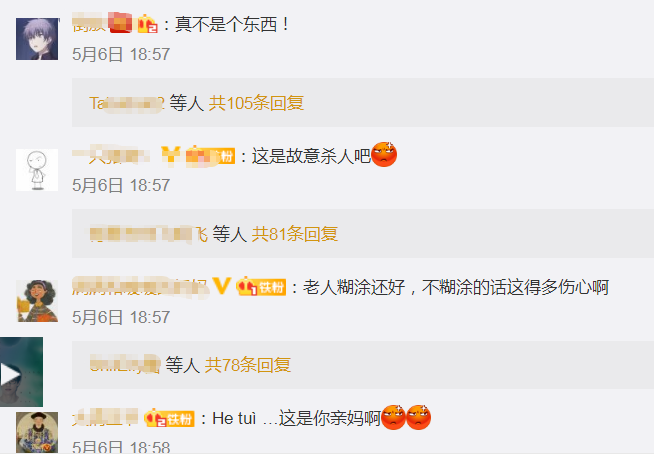Viewport: 654px width, 457px height.
Task: Expand the 共78条回复 replies link
Action: [248, 365]
